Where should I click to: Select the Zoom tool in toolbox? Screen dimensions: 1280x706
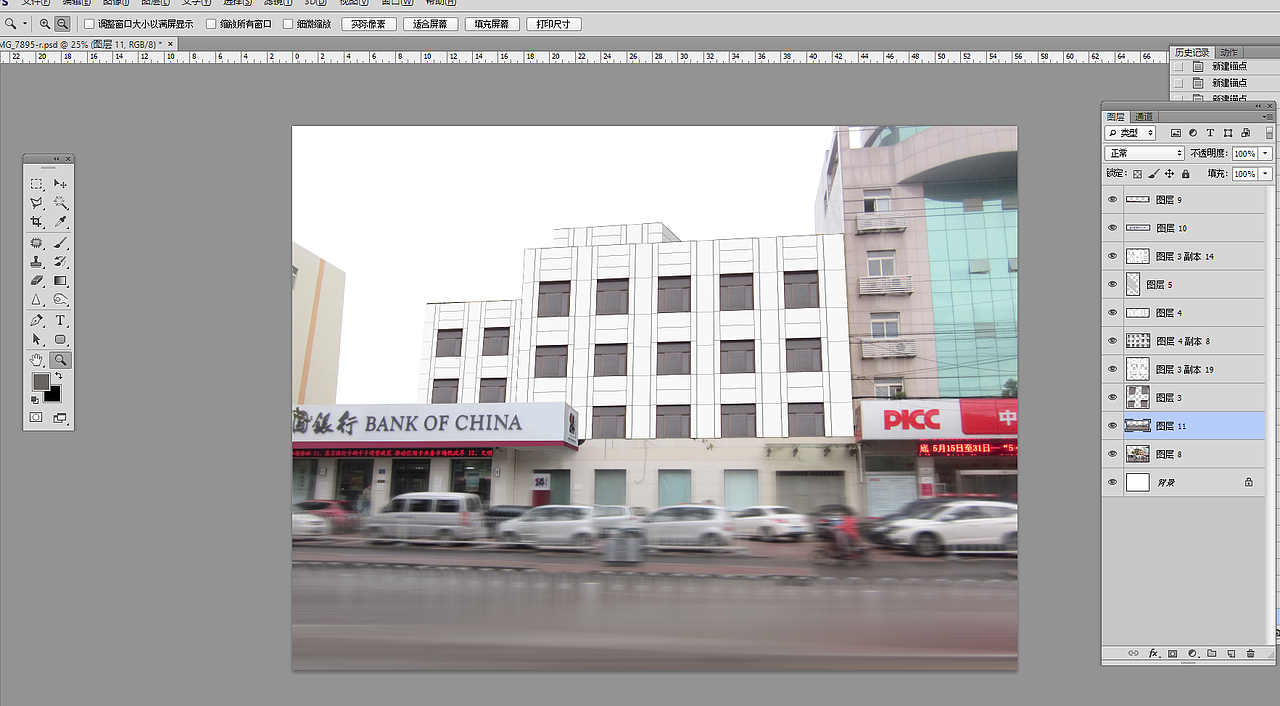pos(60,360)
